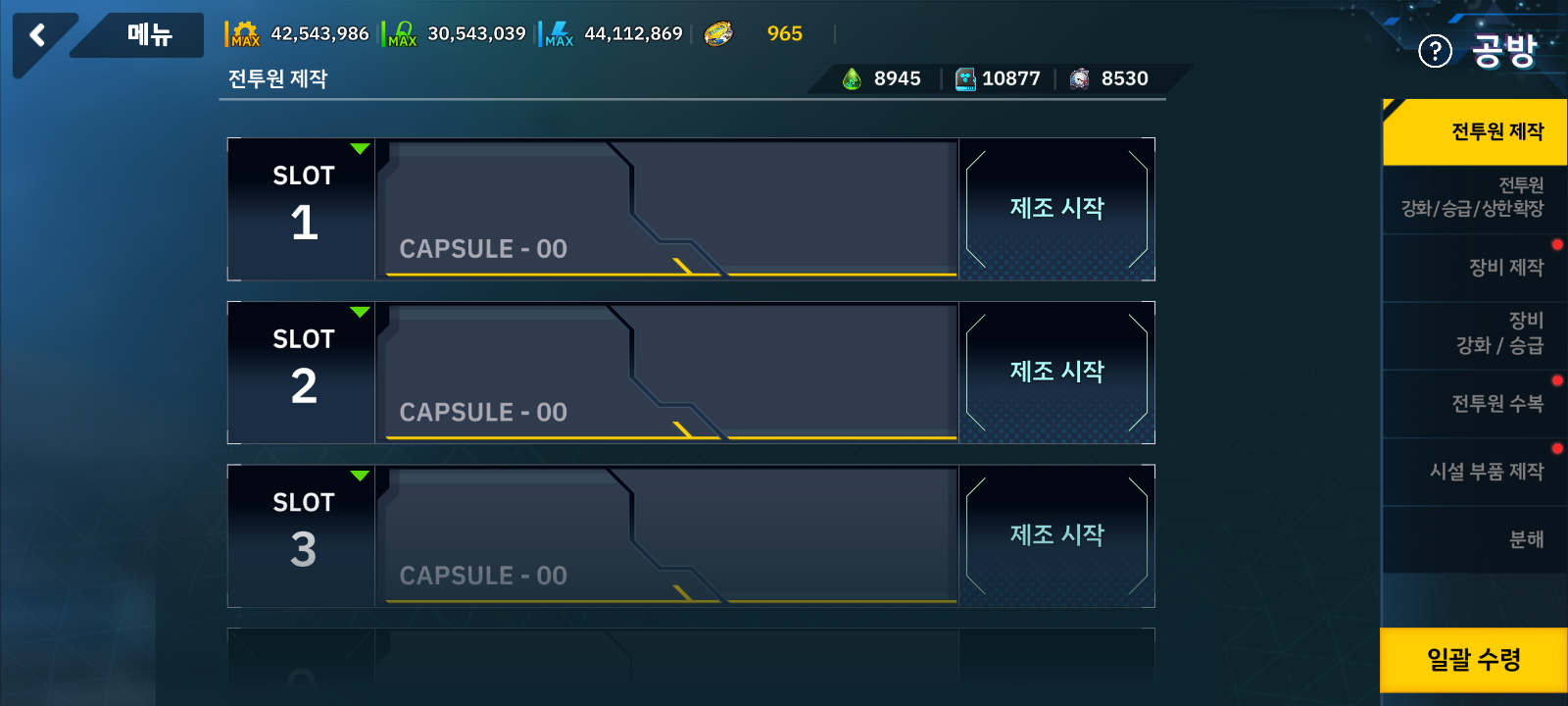Image resolution: width=1568 pixels, height=706 pixels.
Task: Tap the core icon beside 8530
Action: 1079,78
